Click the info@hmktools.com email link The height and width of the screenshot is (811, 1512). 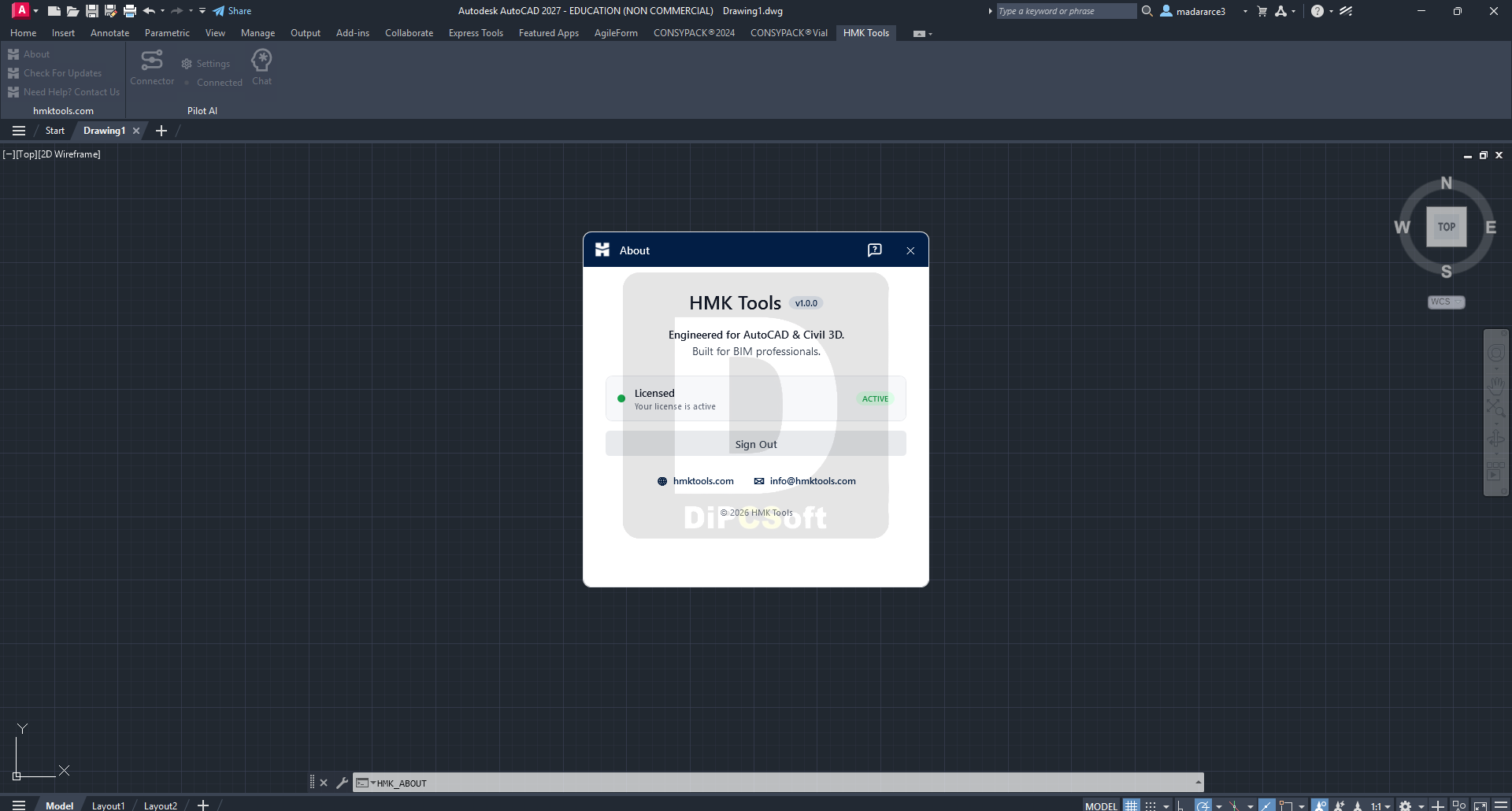coord(805,481)
